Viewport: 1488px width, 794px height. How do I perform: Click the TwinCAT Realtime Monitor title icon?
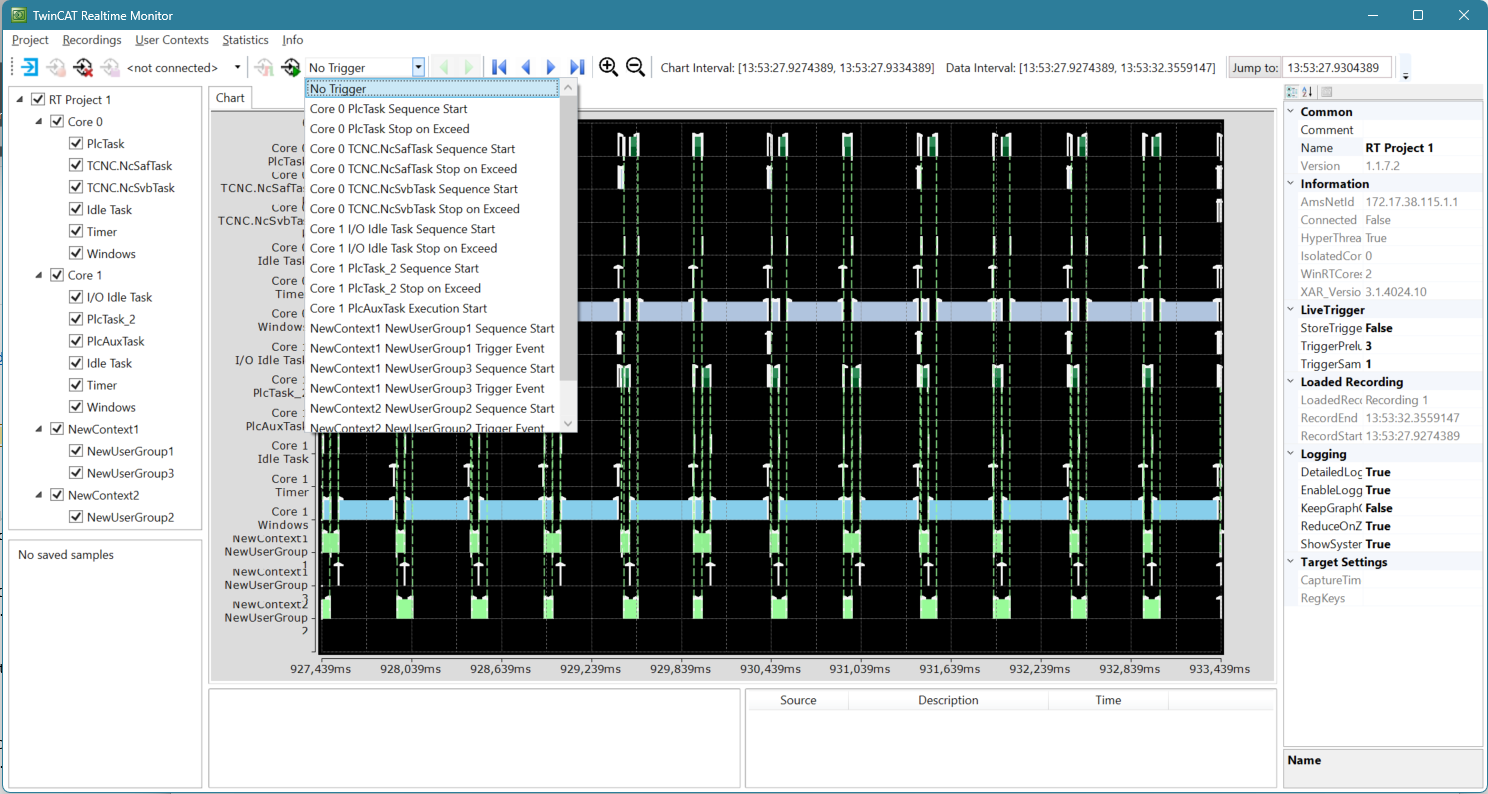17,15
